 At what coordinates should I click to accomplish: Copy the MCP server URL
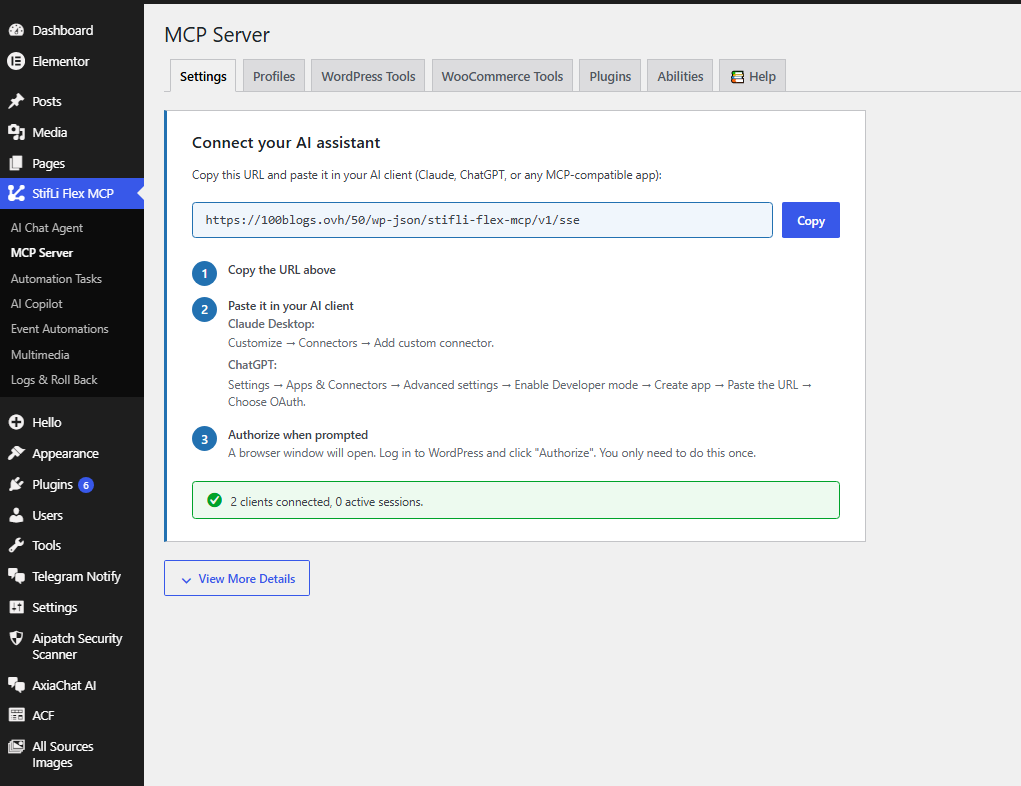[811, 220]
